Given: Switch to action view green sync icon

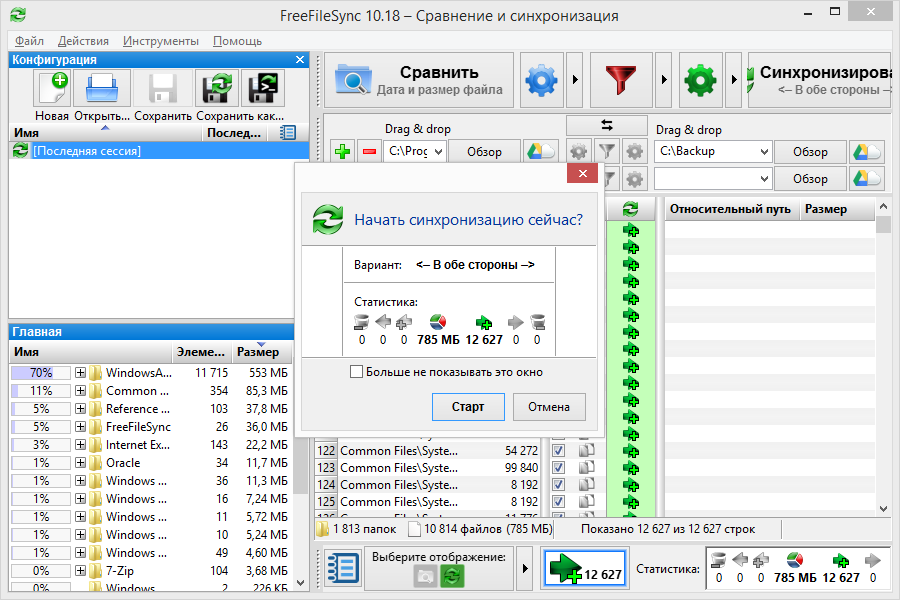Looking at the screenshot, I should (x=452, y=576).
